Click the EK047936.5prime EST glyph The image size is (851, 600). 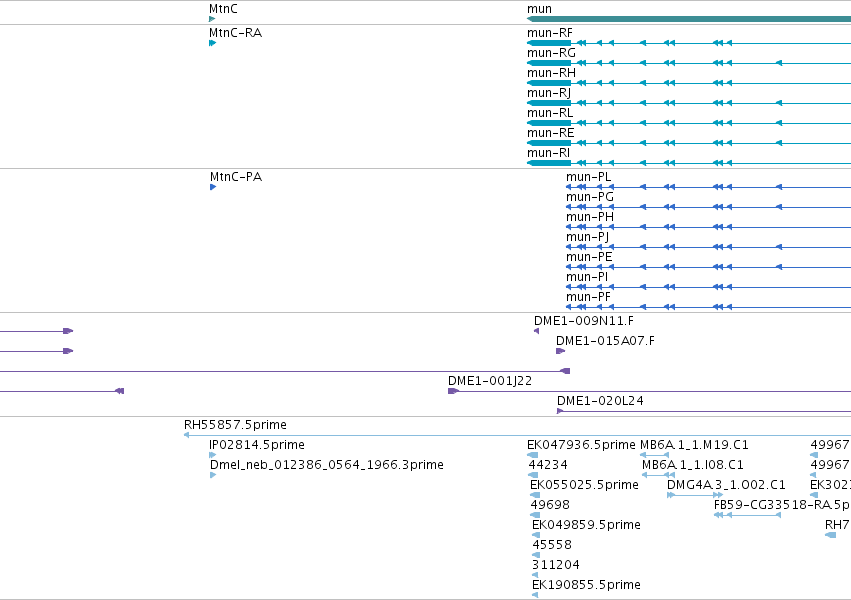point(532,455)
